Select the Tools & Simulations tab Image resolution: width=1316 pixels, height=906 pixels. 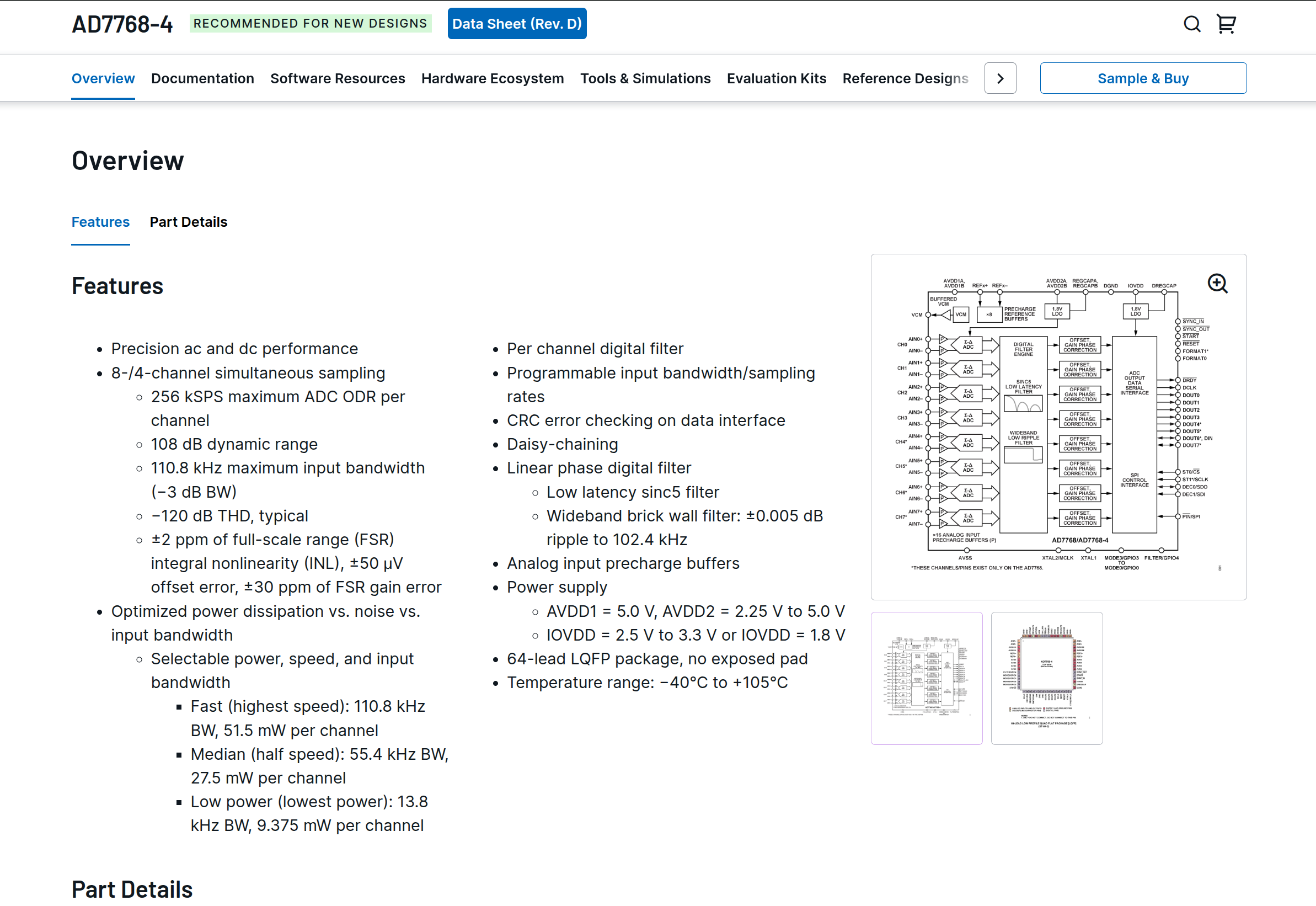(x=645, y=78)
